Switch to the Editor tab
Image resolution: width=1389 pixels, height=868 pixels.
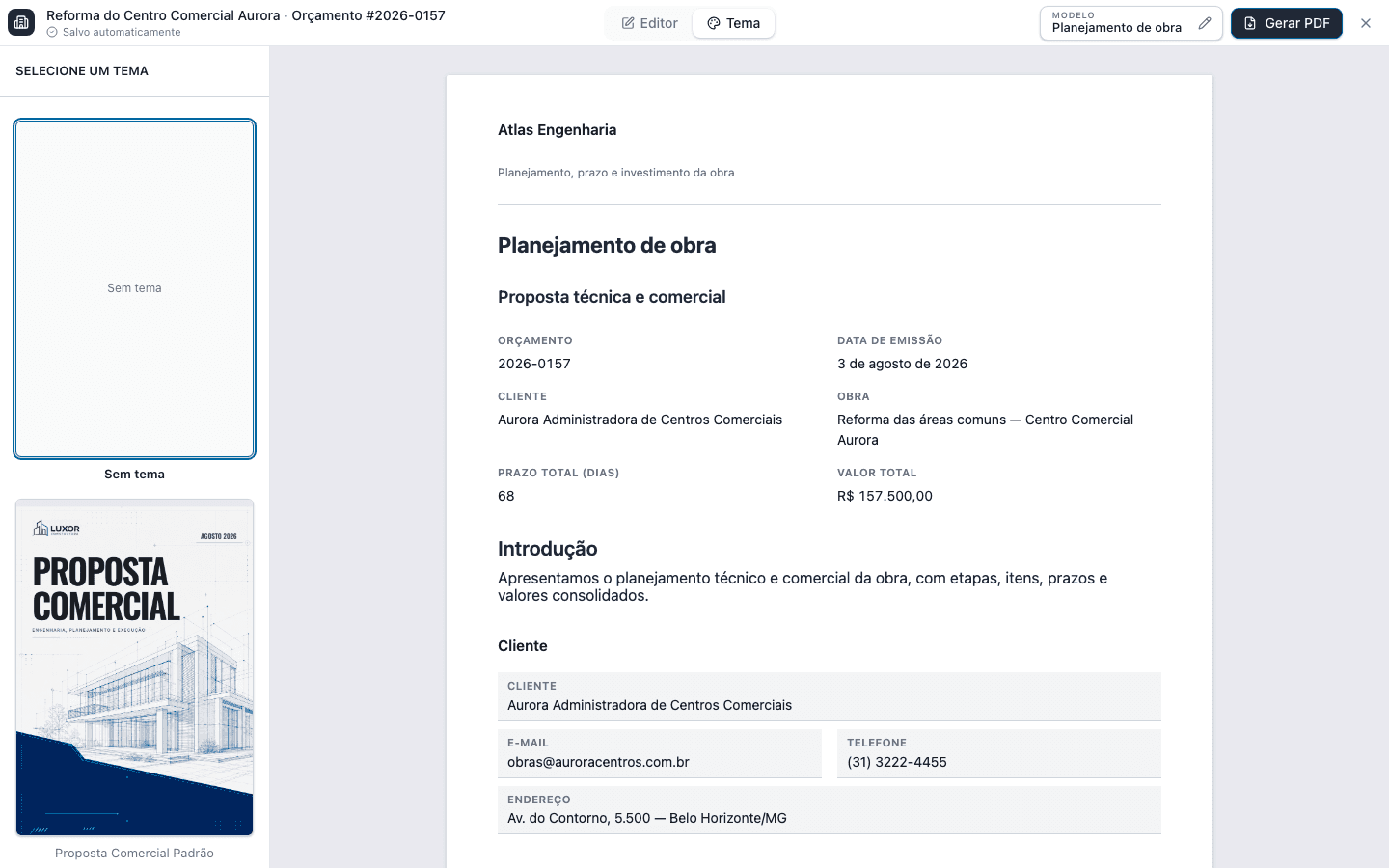[x=649, y=23]
